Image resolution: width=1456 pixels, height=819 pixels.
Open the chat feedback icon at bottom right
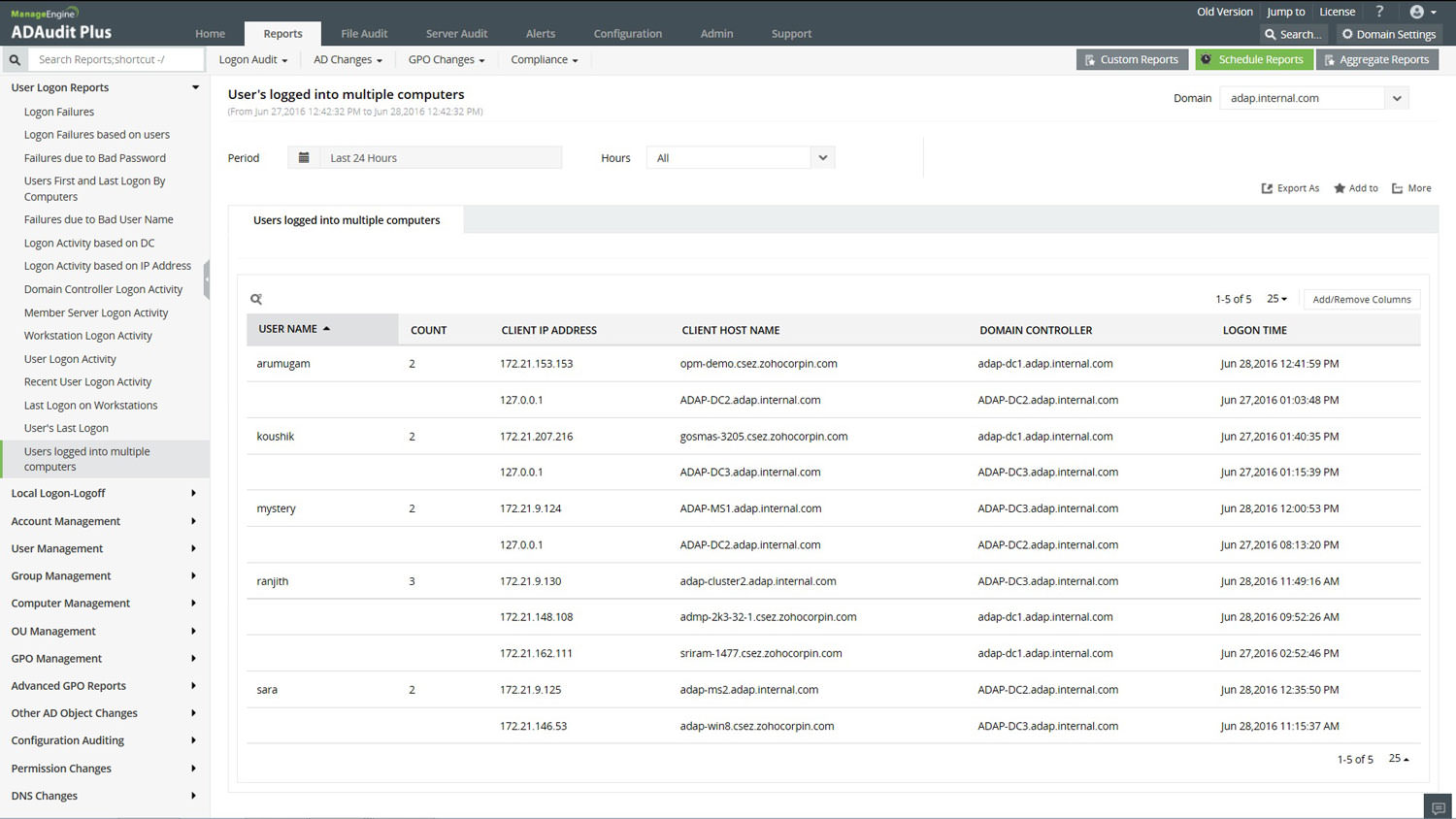(x=1438, y=807)
